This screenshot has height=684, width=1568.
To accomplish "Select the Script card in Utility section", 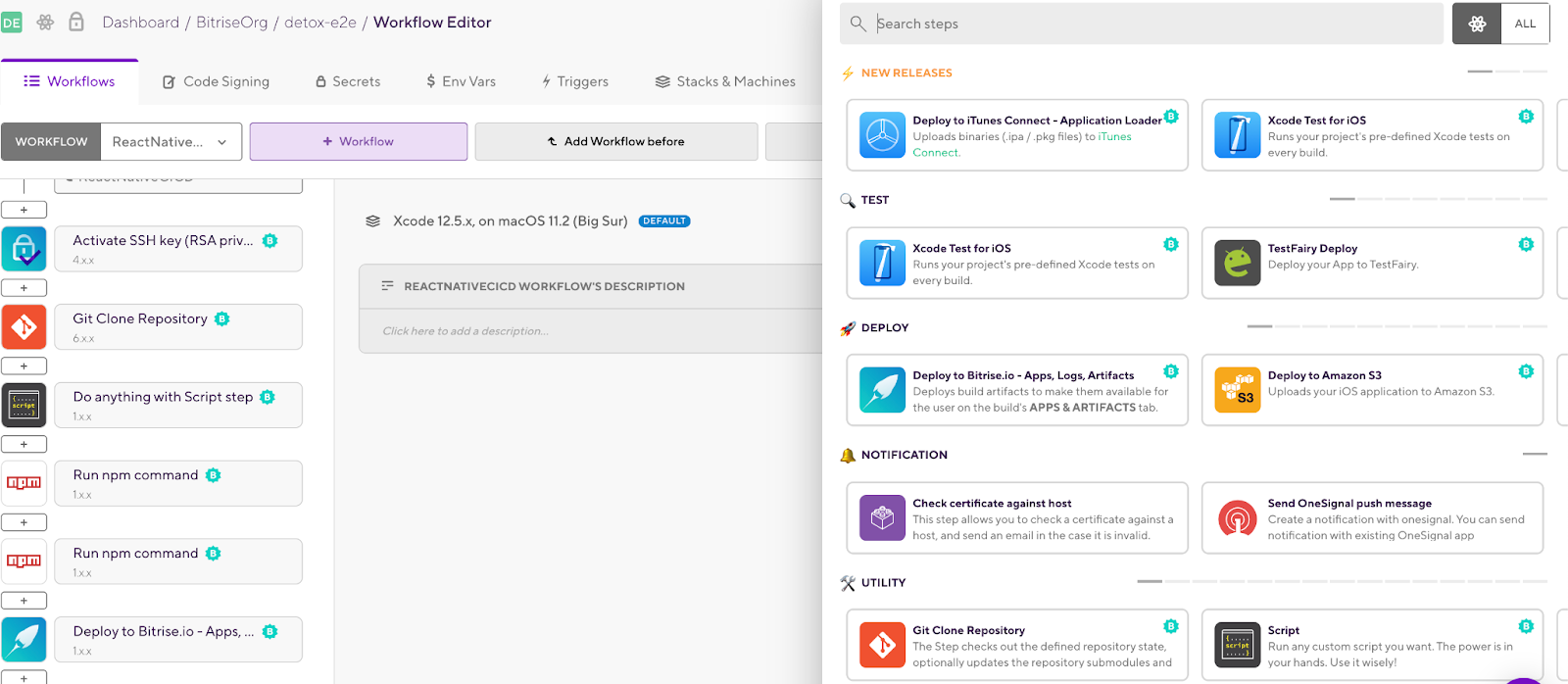I will click(1372, 645).
